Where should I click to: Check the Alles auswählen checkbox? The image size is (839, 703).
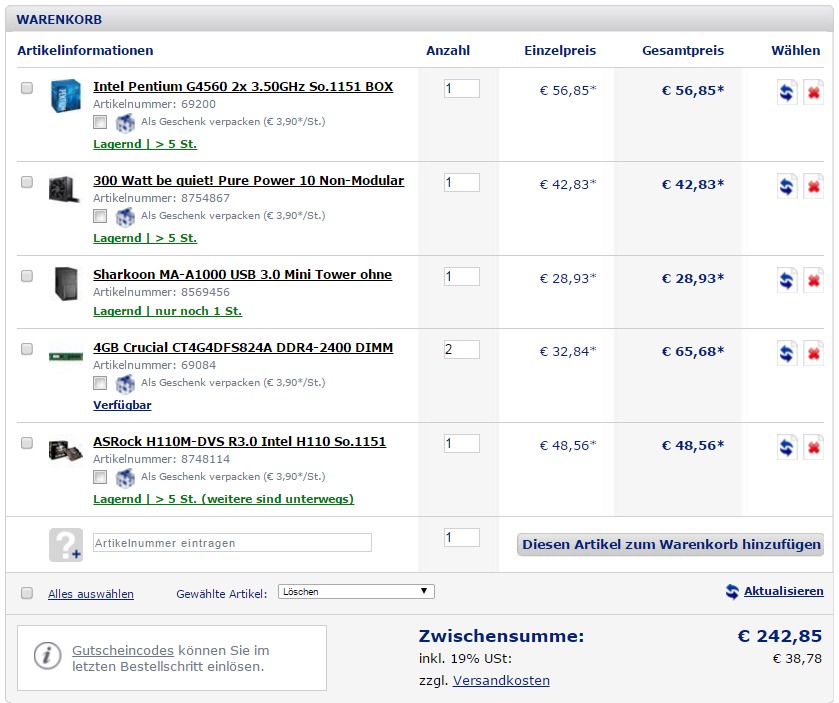27,593
